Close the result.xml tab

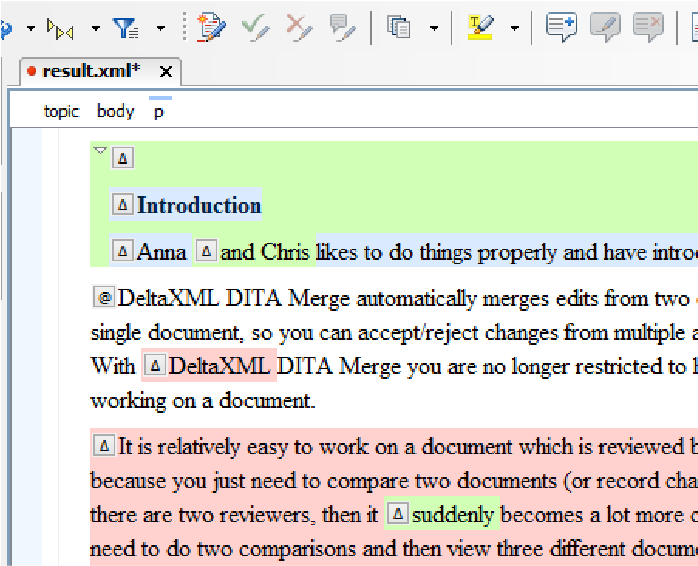click(x=166, y=72)
